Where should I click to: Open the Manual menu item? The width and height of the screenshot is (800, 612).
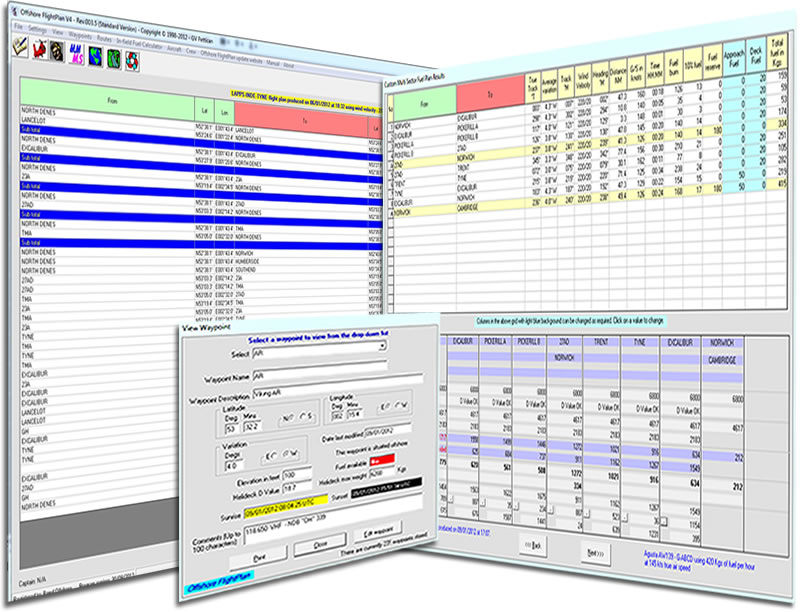(x=272, y=63)
